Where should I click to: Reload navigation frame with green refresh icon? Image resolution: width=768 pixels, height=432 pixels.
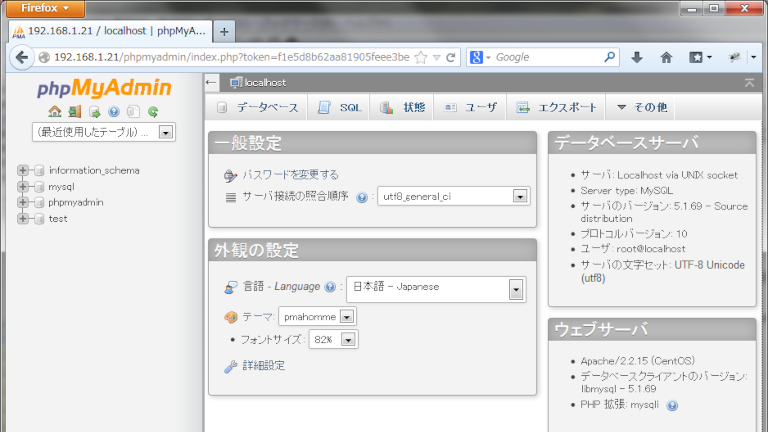pyautogui.click(x=153, y=112)
